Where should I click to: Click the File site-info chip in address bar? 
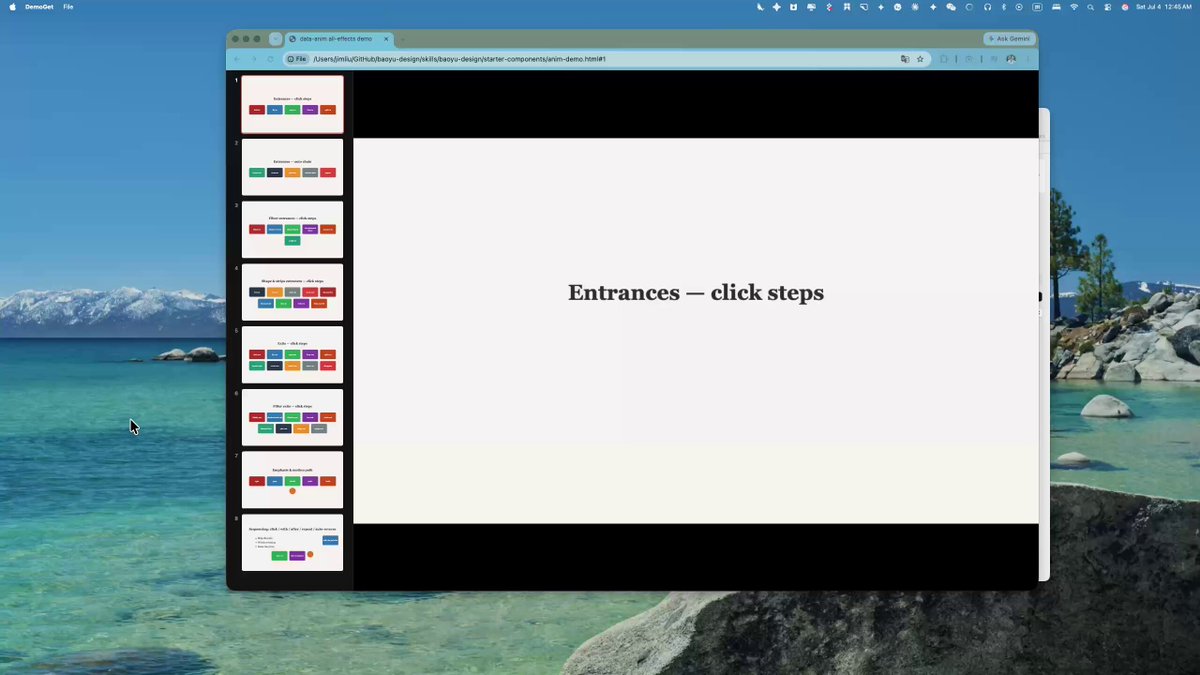click(297, 59)
